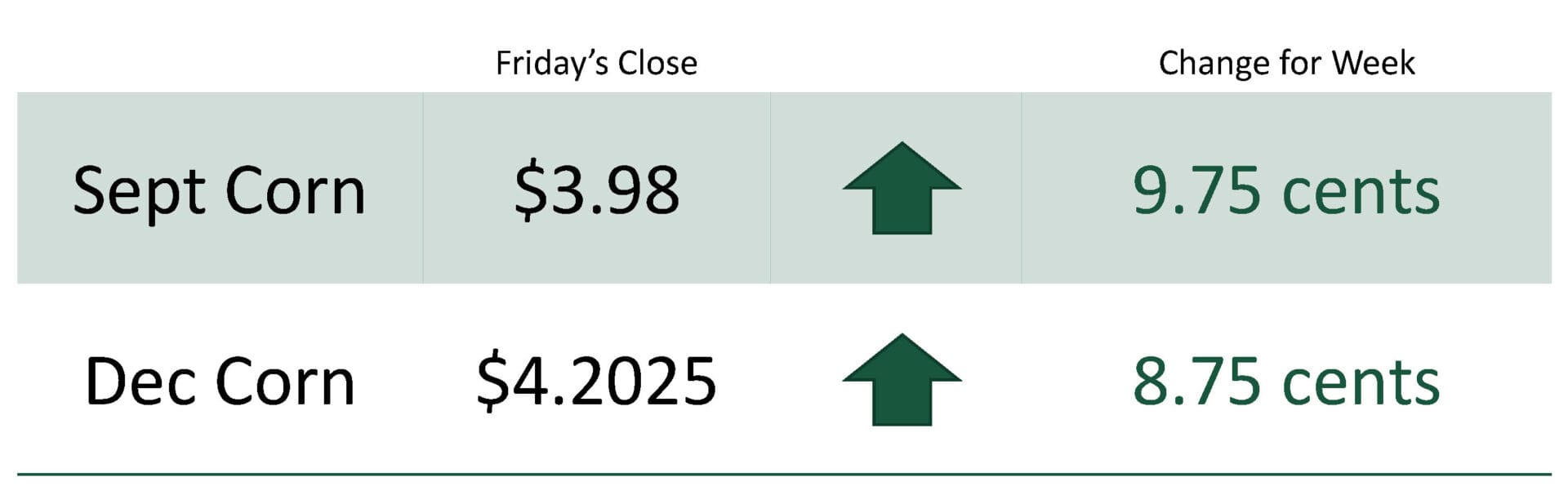Viewport: 1568px width, 487px height.
Task: Click the word "Friday's" in the header
Action: click(550, 64)
